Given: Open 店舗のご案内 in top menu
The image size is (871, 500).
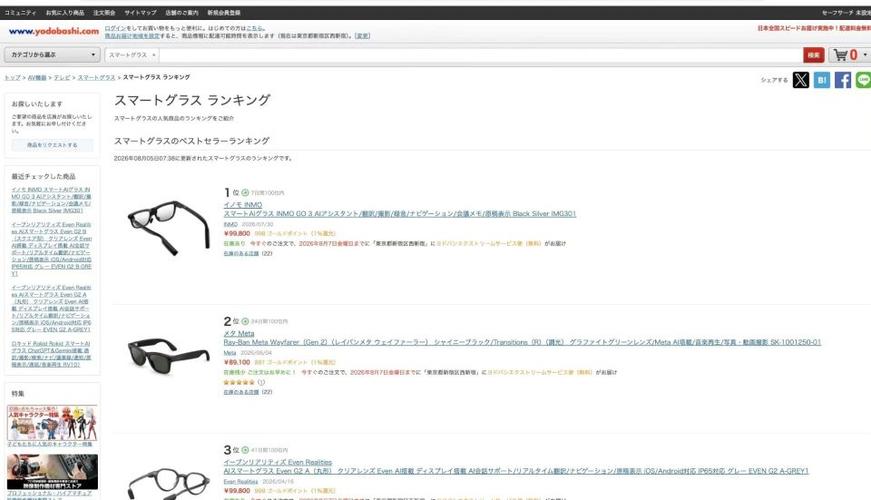Looking at the screenshot, I should tap(182, 12).
